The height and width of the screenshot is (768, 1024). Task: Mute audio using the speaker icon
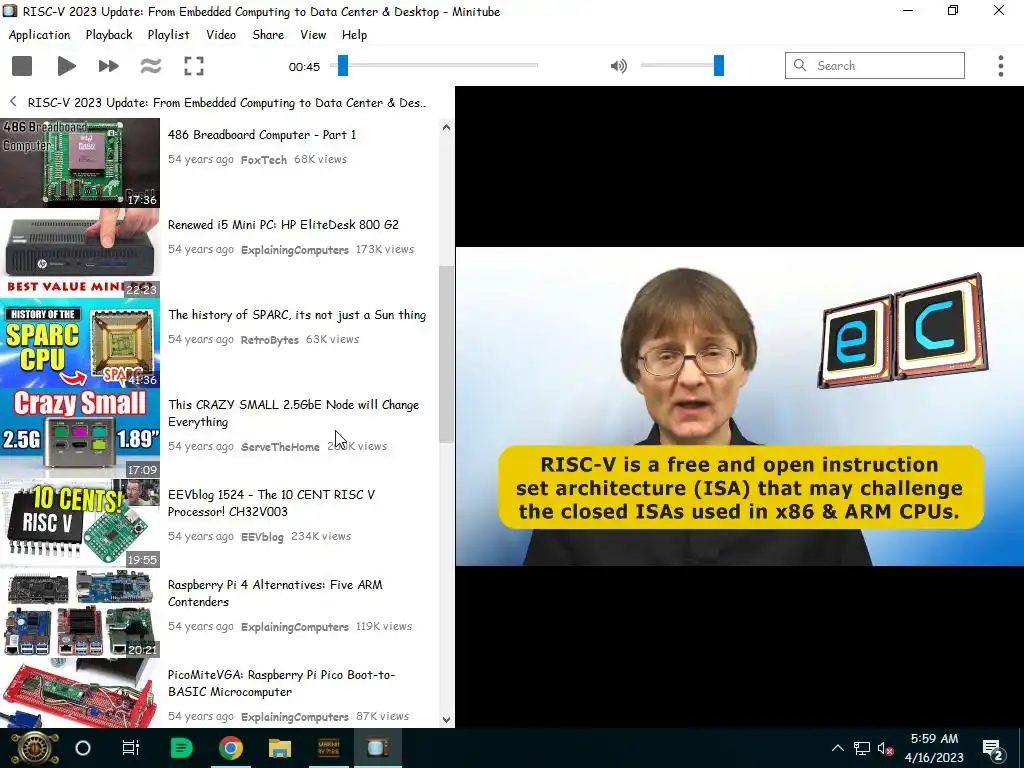coord(618,66)
